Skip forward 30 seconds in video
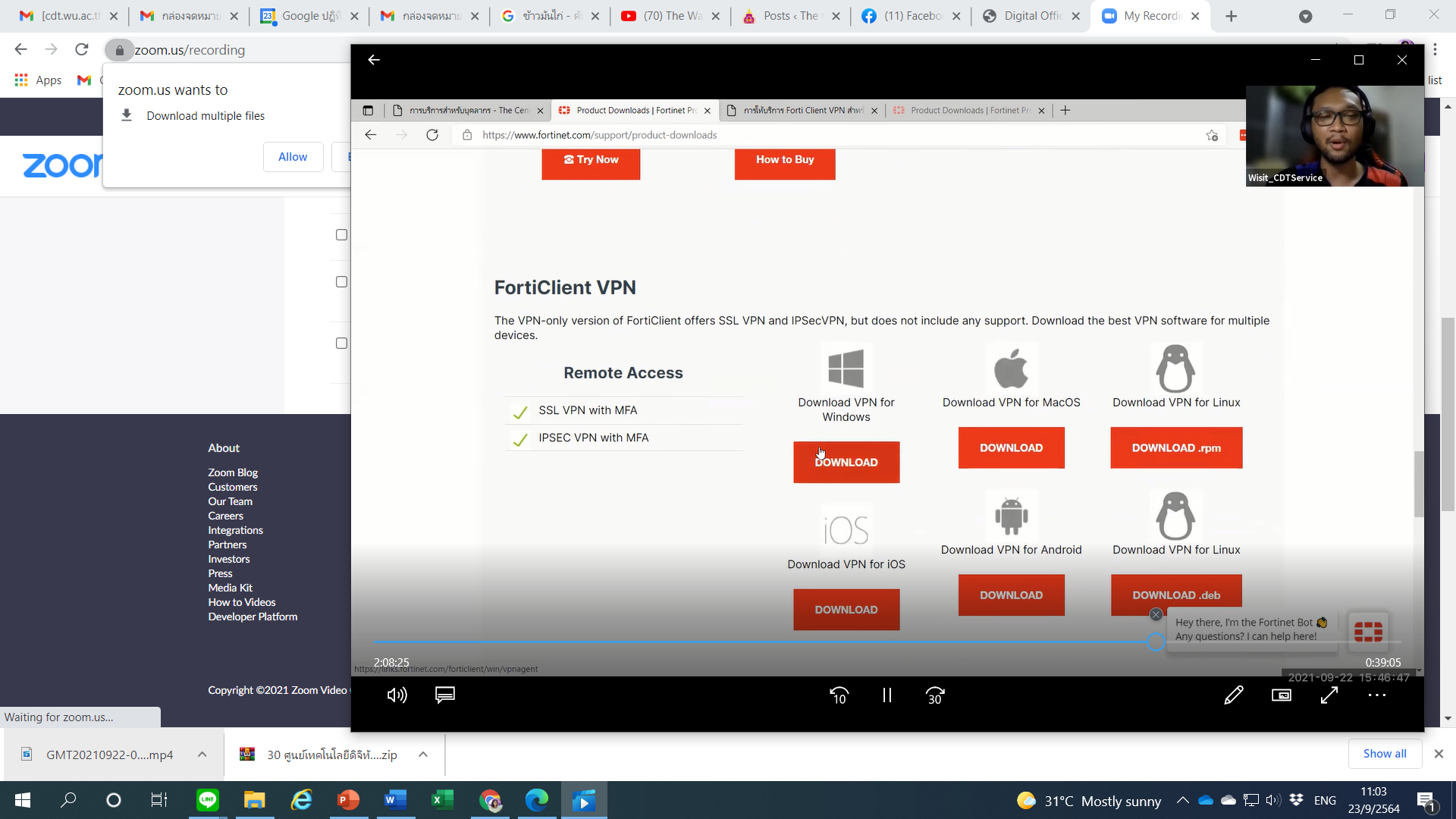The height and width of the screenshot is (819, 1456). 935,695
